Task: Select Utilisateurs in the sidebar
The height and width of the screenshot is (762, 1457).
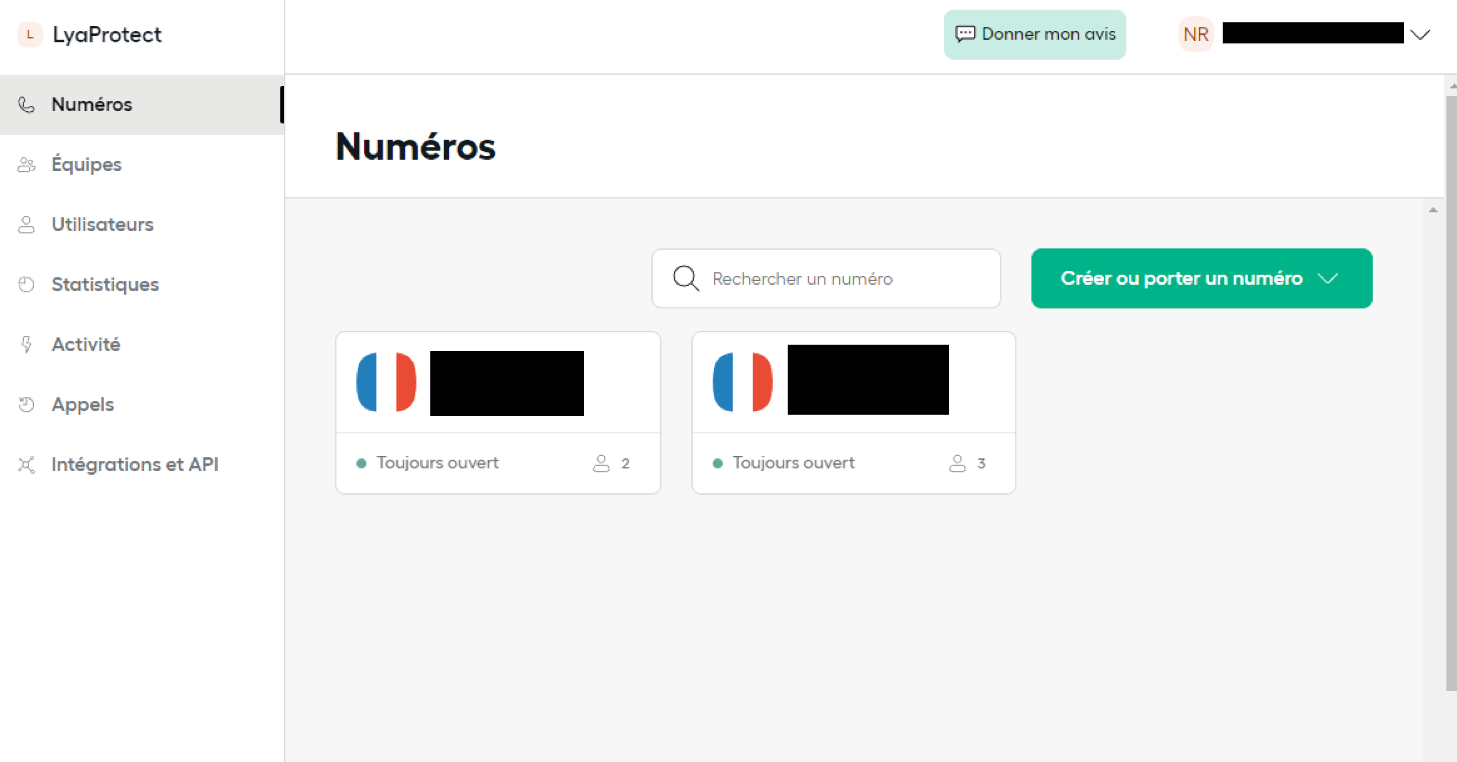Action: (102, 225)
